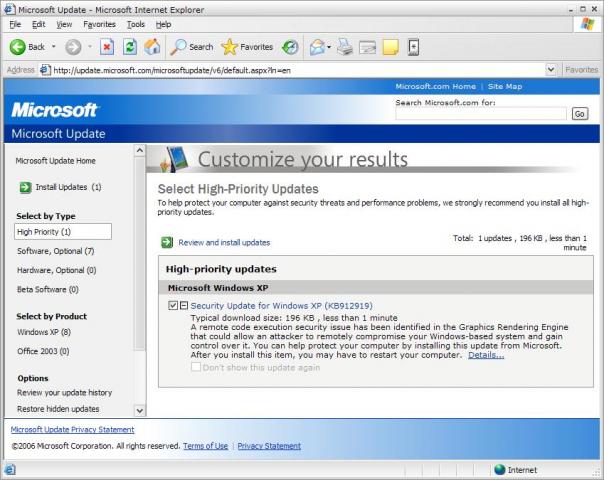Open Terms of Use link
The width and height of the screenshot is (604, 480).
205,446
